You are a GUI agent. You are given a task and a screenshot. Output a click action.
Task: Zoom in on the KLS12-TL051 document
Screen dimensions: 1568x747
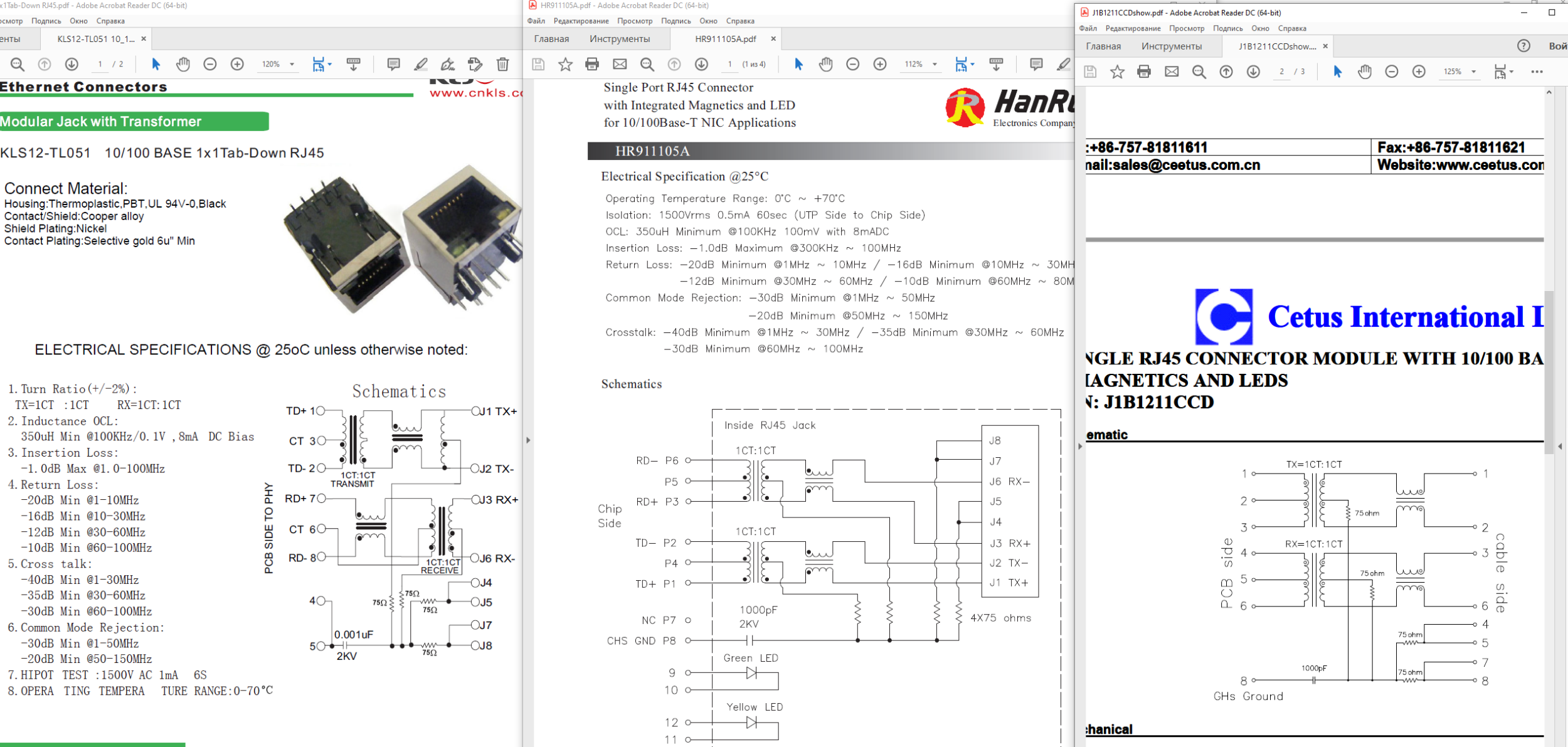click(x=237, y=64)
